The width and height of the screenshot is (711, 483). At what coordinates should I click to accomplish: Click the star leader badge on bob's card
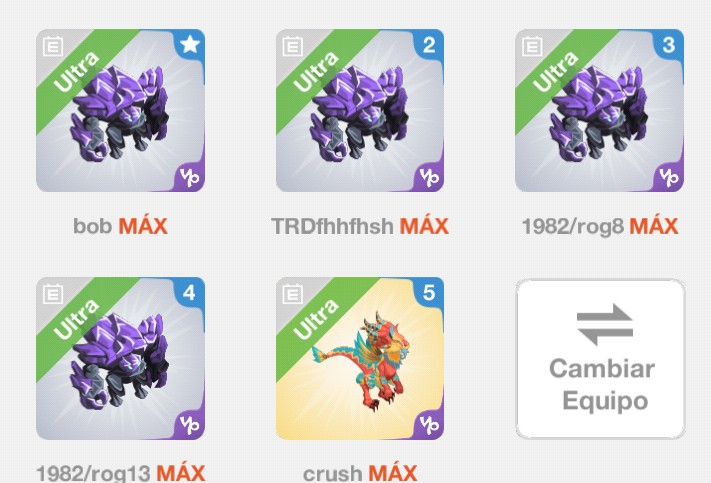pyautogui.click(x=190, y=44)
